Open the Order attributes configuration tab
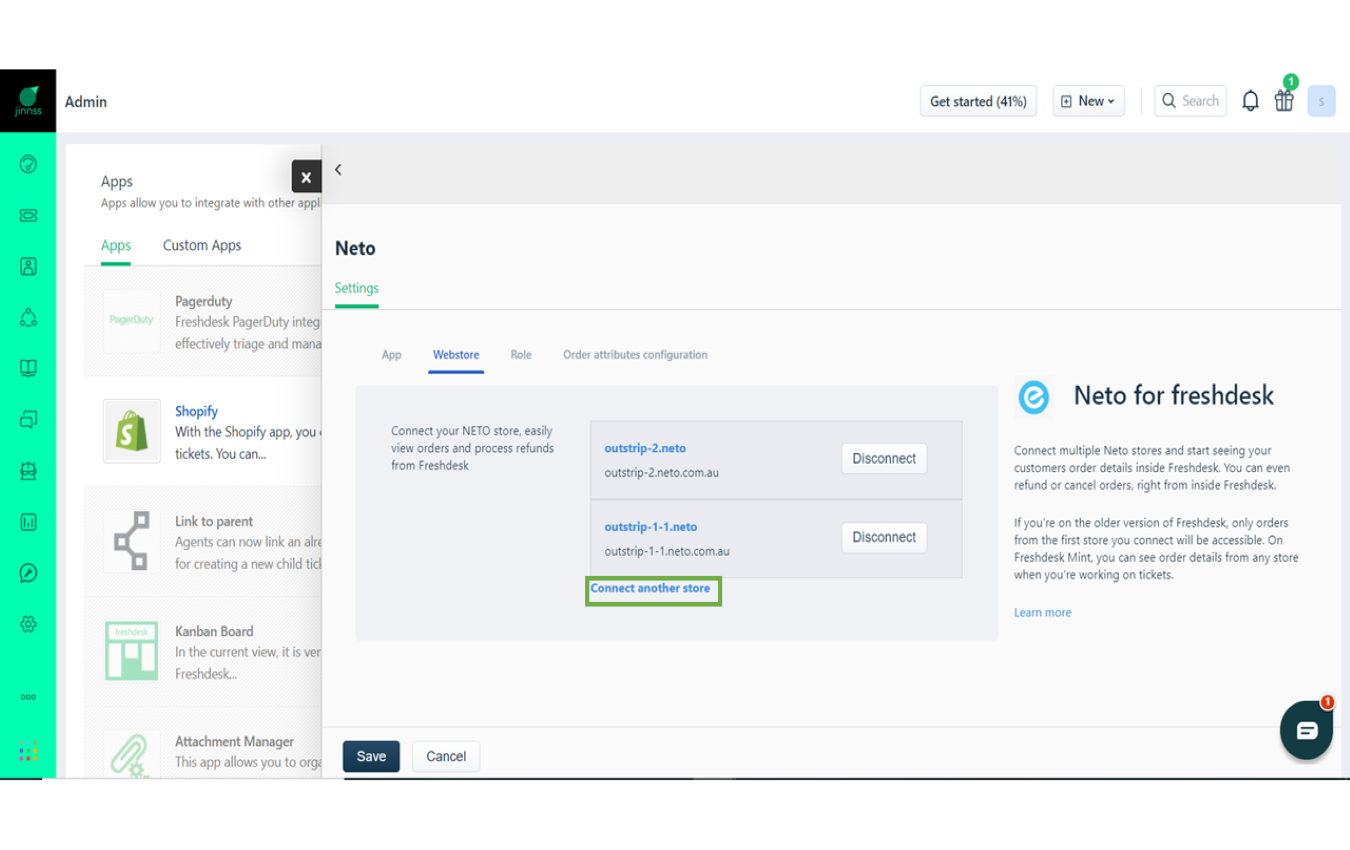This screenshot has width=1350, height=850. click(635, 354)
